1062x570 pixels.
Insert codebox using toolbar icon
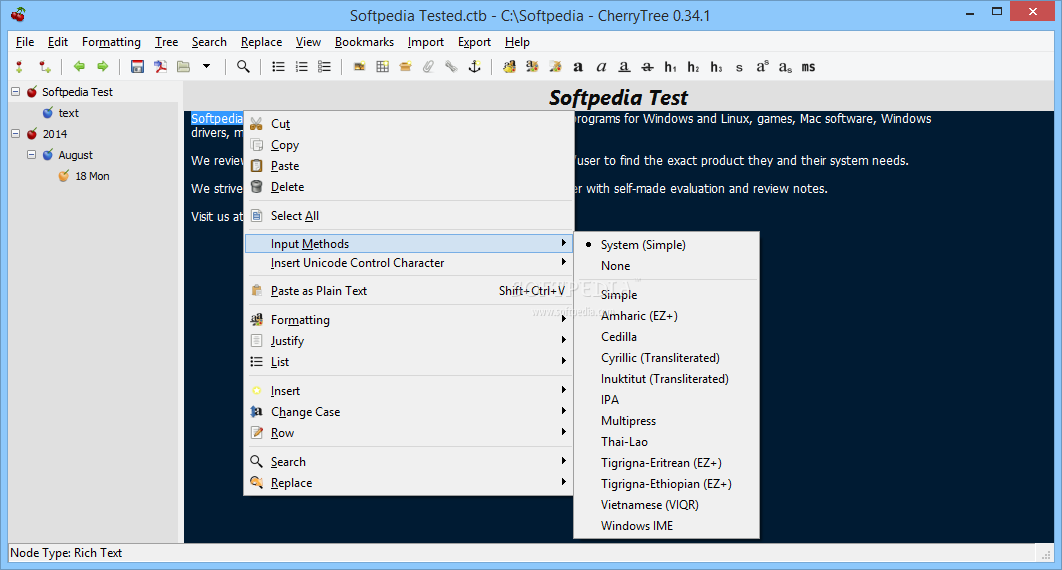click(x=406, y=66)
